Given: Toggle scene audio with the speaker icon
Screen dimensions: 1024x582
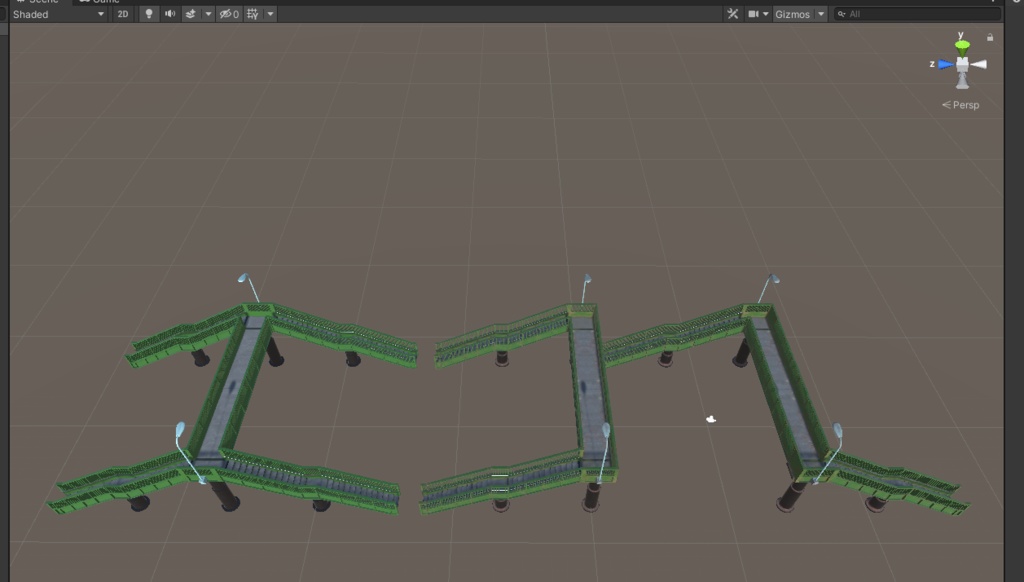Looking at the screenshot, I should point(171,14).
